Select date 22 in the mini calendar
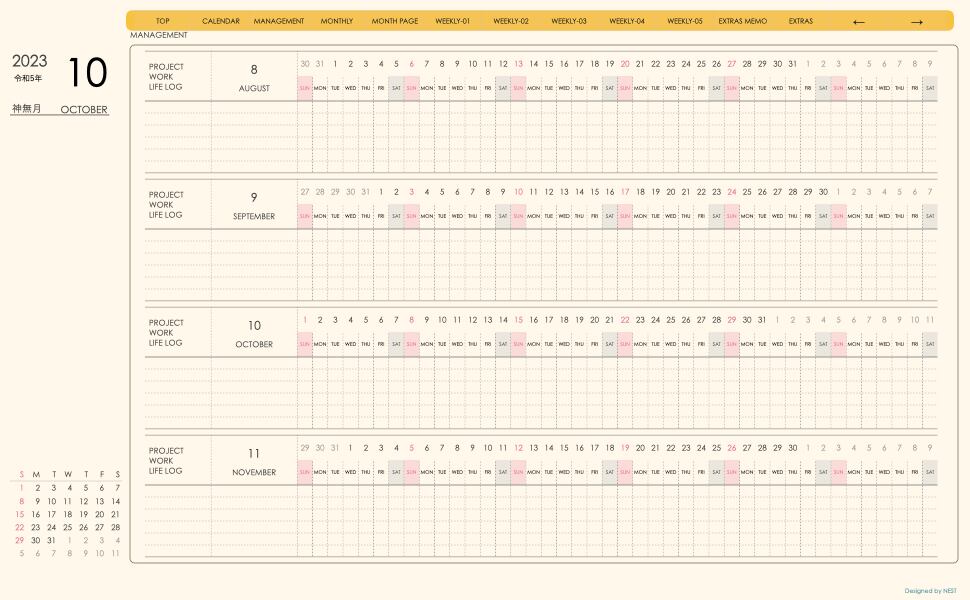This screenshot has height=600, width=970. [20, 527]
